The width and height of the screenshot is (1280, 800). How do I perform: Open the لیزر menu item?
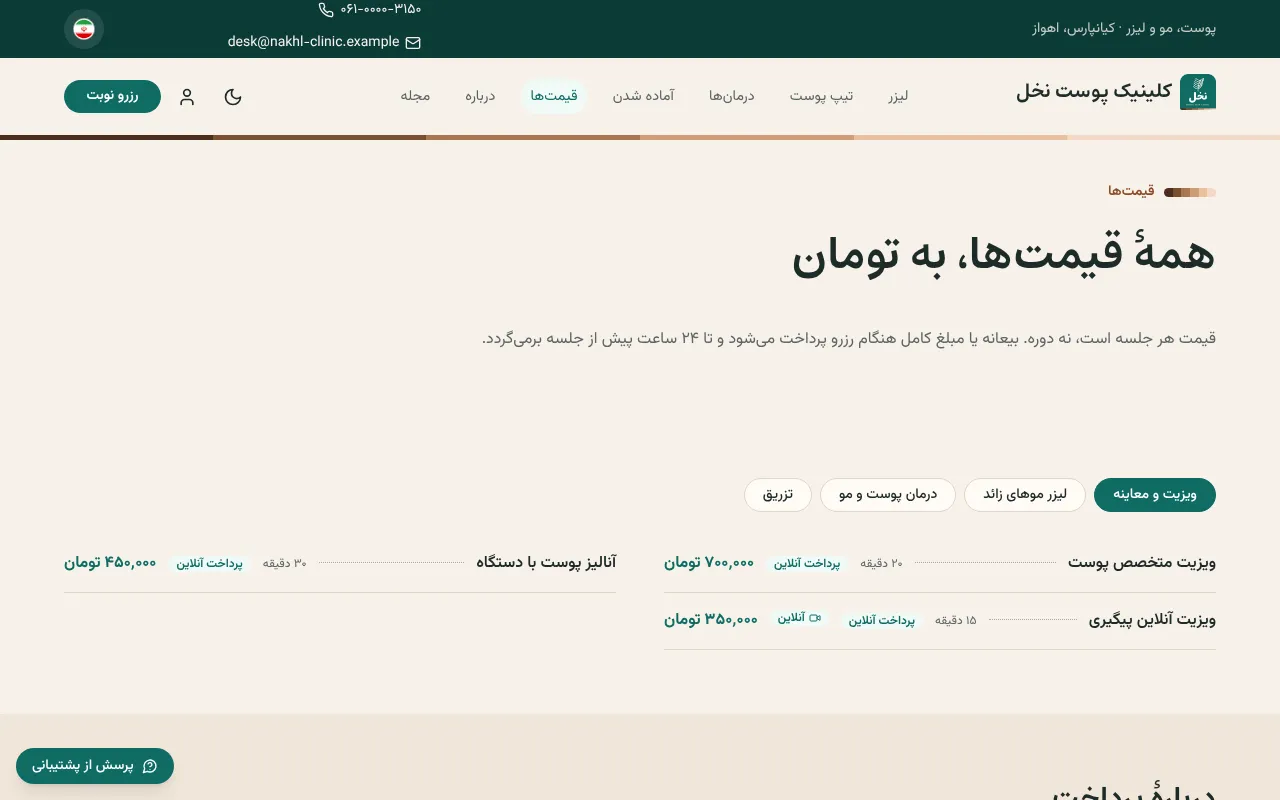coord(898,96)
